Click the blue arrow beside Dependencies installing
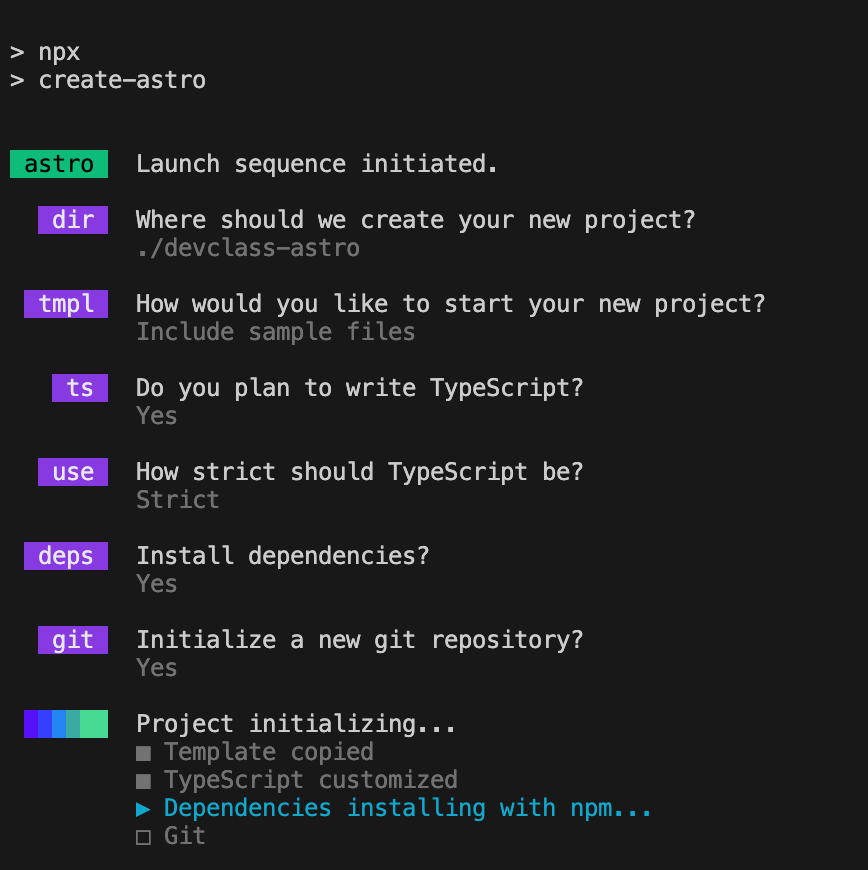The height and width of the screenshot is (870, 868). coord(143,809)
